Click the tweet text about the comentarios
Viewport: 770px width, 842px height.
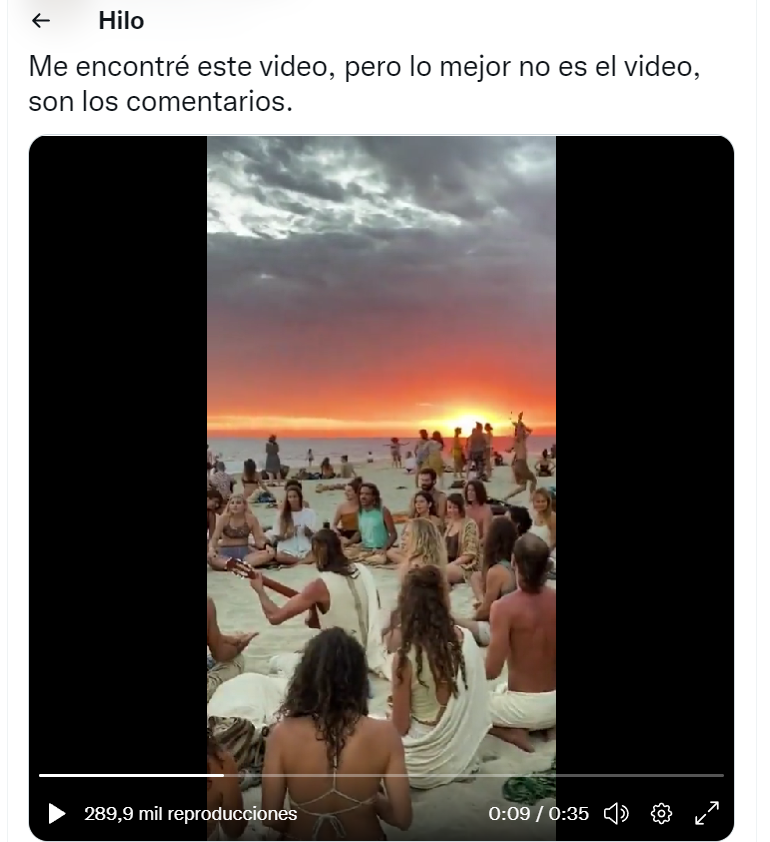click(x=364, y=84)
